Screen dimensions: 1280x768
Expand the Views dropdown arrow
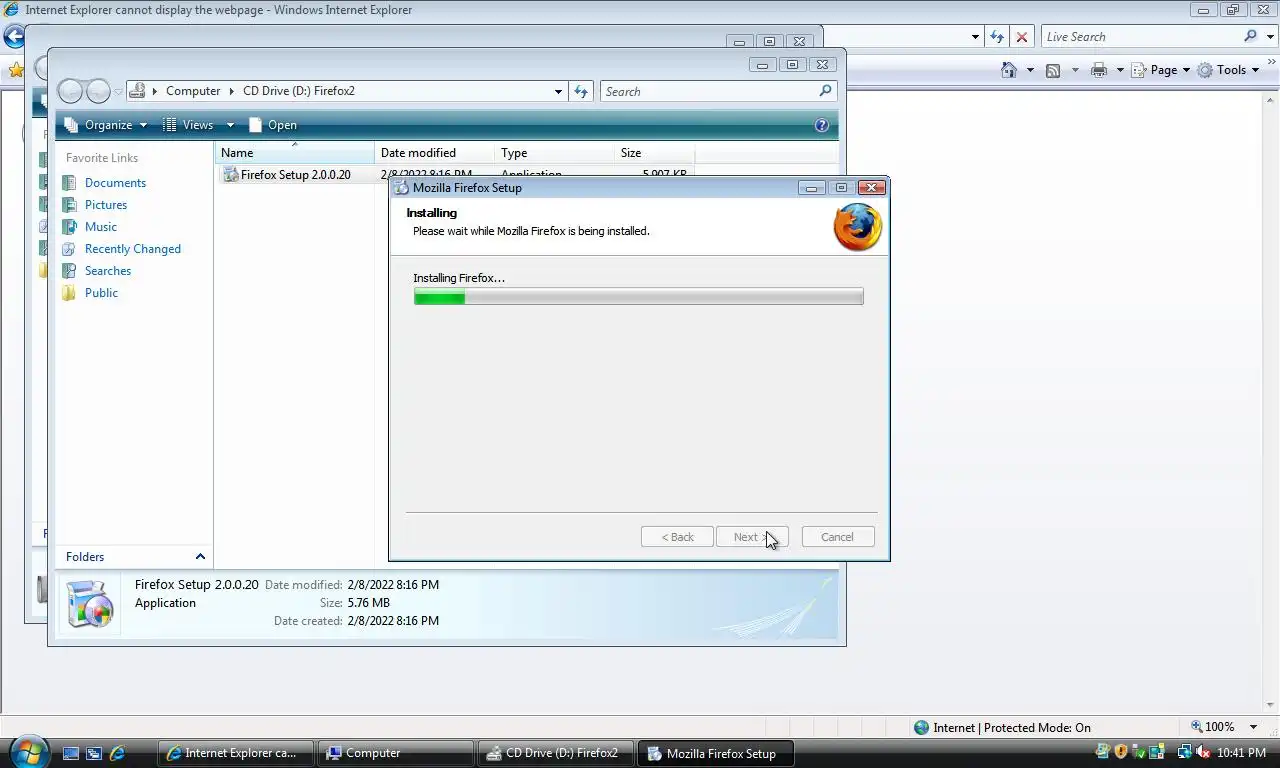click(x=230, y=125)
